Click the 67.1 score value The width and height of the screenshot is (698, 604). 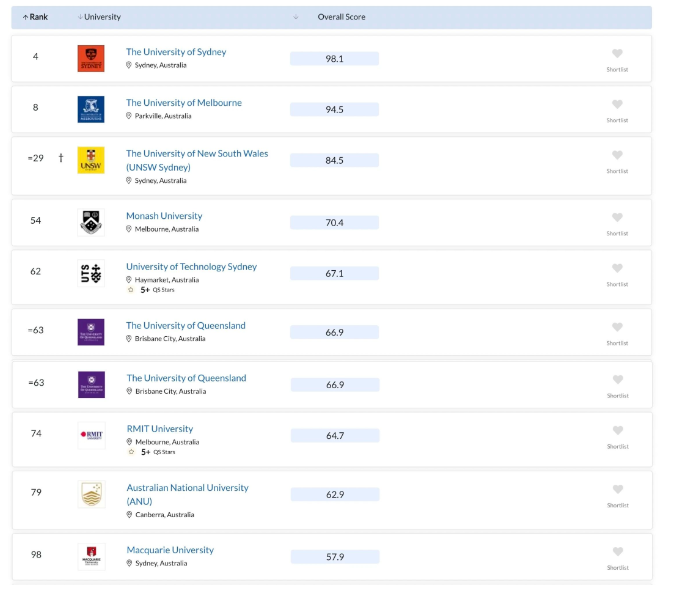pos(334,273)
